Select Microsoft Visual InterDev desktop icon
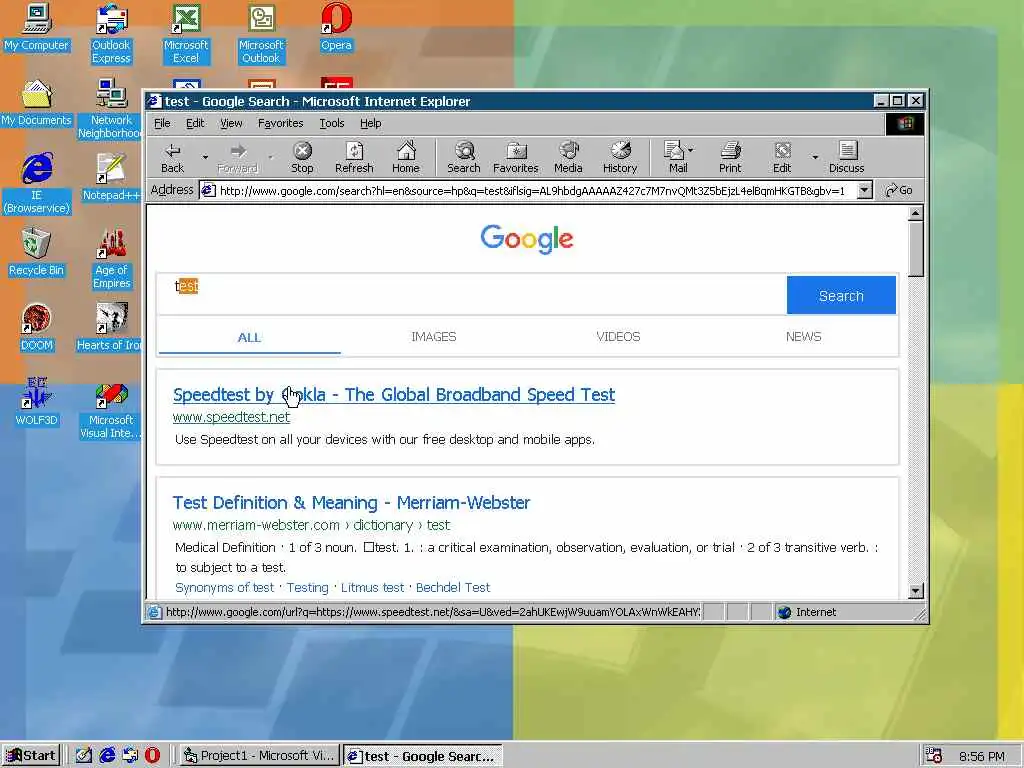 coord(111,409)
